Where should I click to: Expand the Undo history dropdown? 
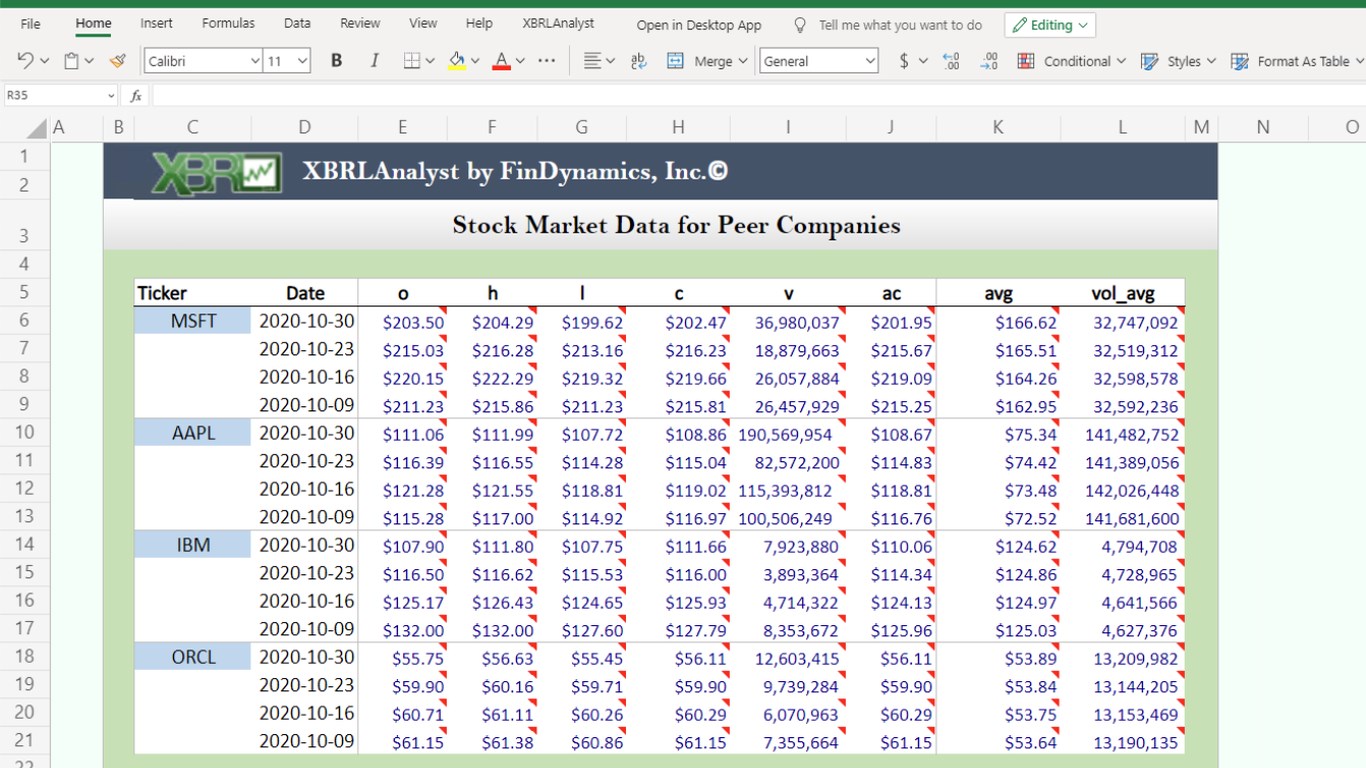[x=45, y=61]
